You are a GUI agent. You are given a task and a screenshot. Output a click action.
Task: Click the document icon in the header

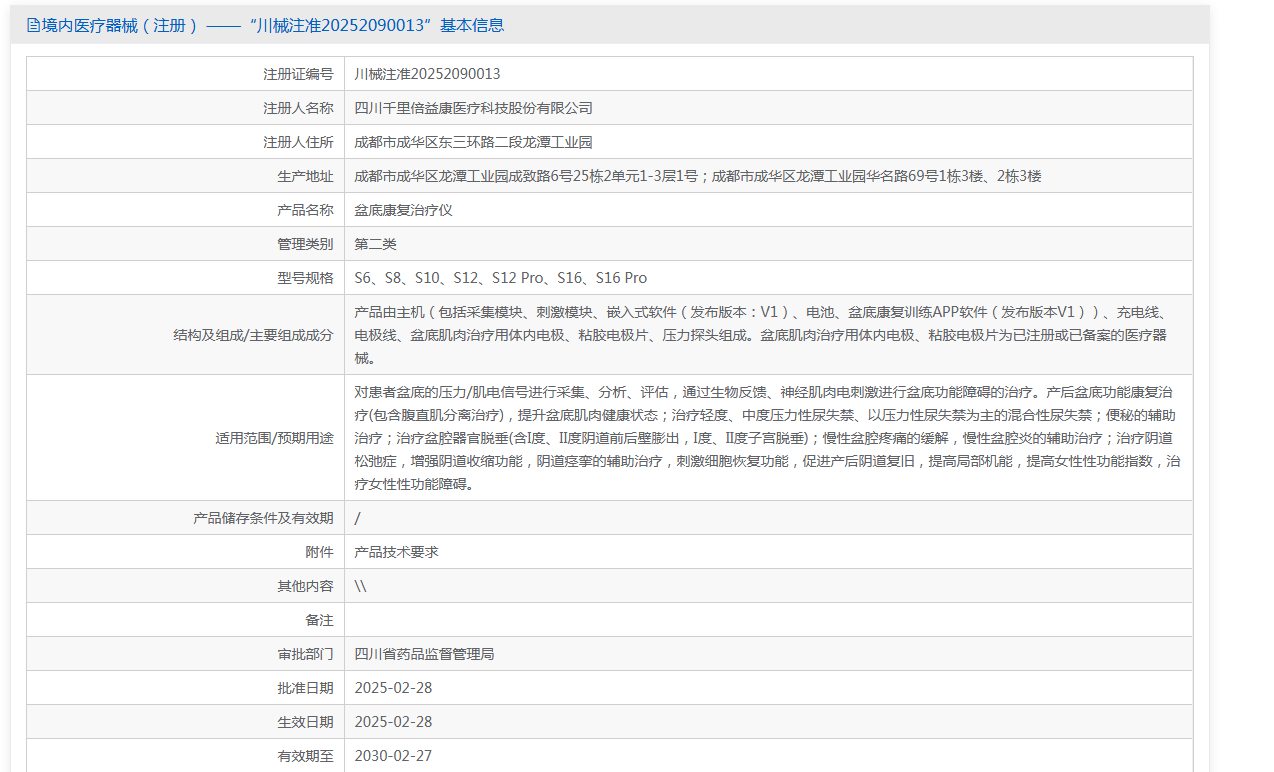pos(33,25)
